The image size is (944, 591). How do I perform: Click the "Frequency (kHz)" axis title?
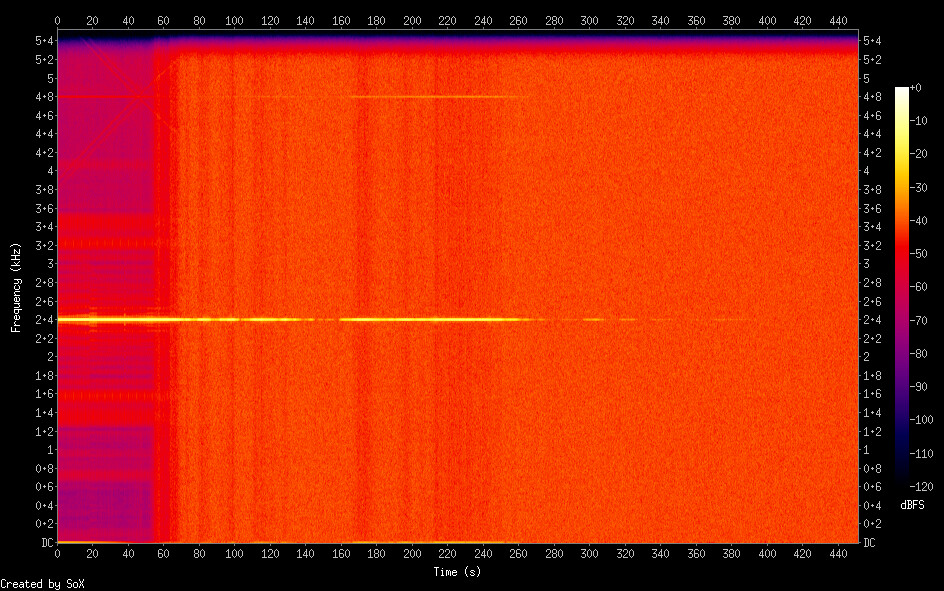click(17, 287)
